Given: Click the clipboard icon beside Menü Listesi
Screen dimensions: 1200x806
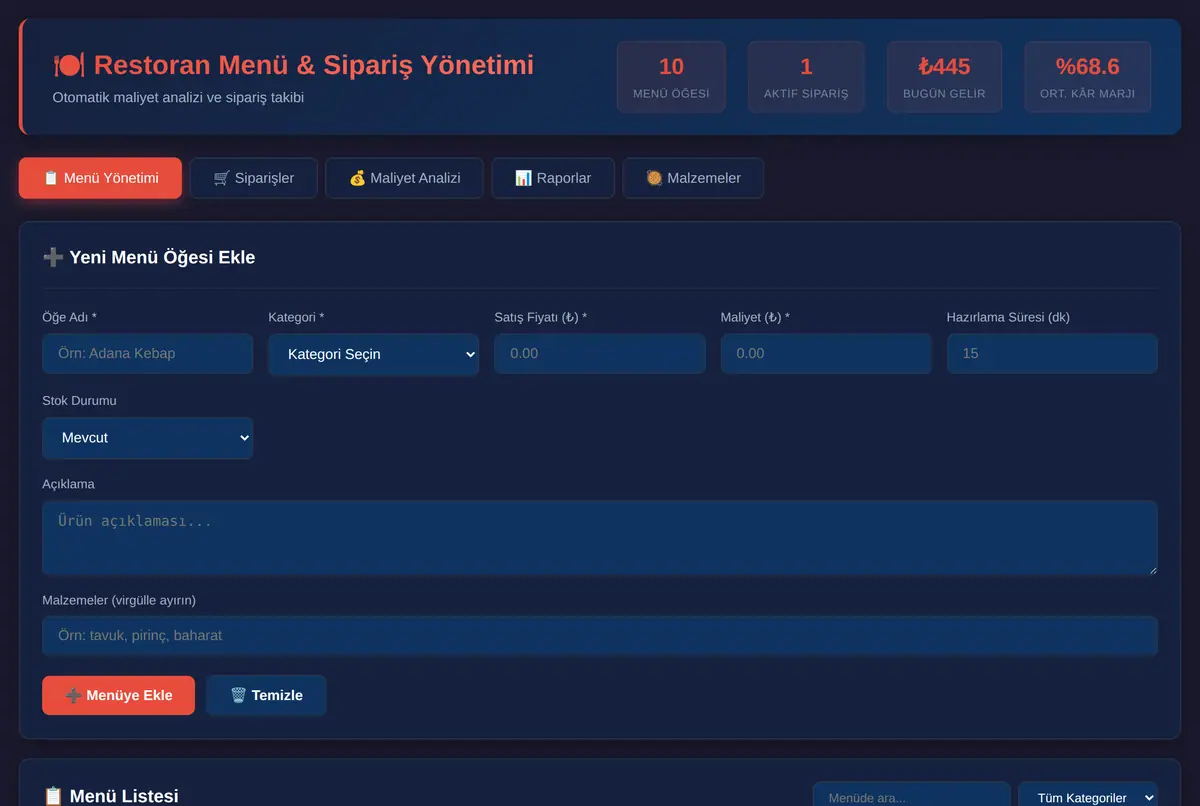Looking at the screenshot, I should pos(53,796).
